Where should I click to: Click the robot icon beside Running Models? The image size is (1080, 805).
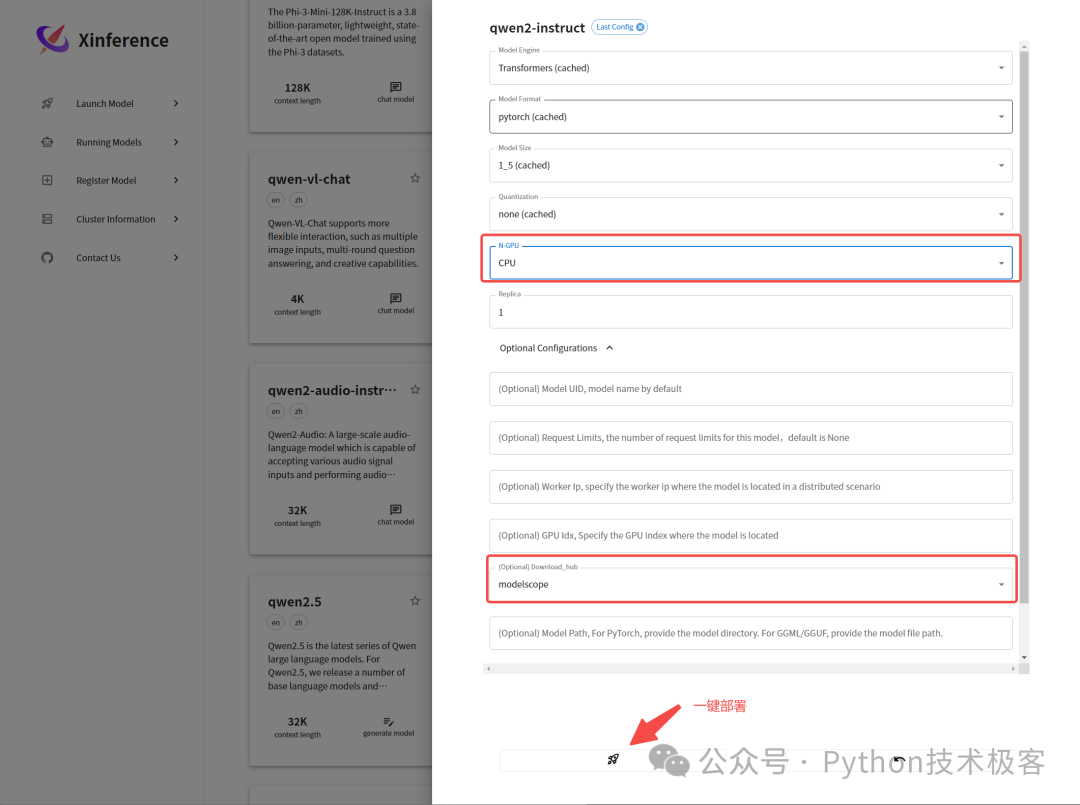47,142
